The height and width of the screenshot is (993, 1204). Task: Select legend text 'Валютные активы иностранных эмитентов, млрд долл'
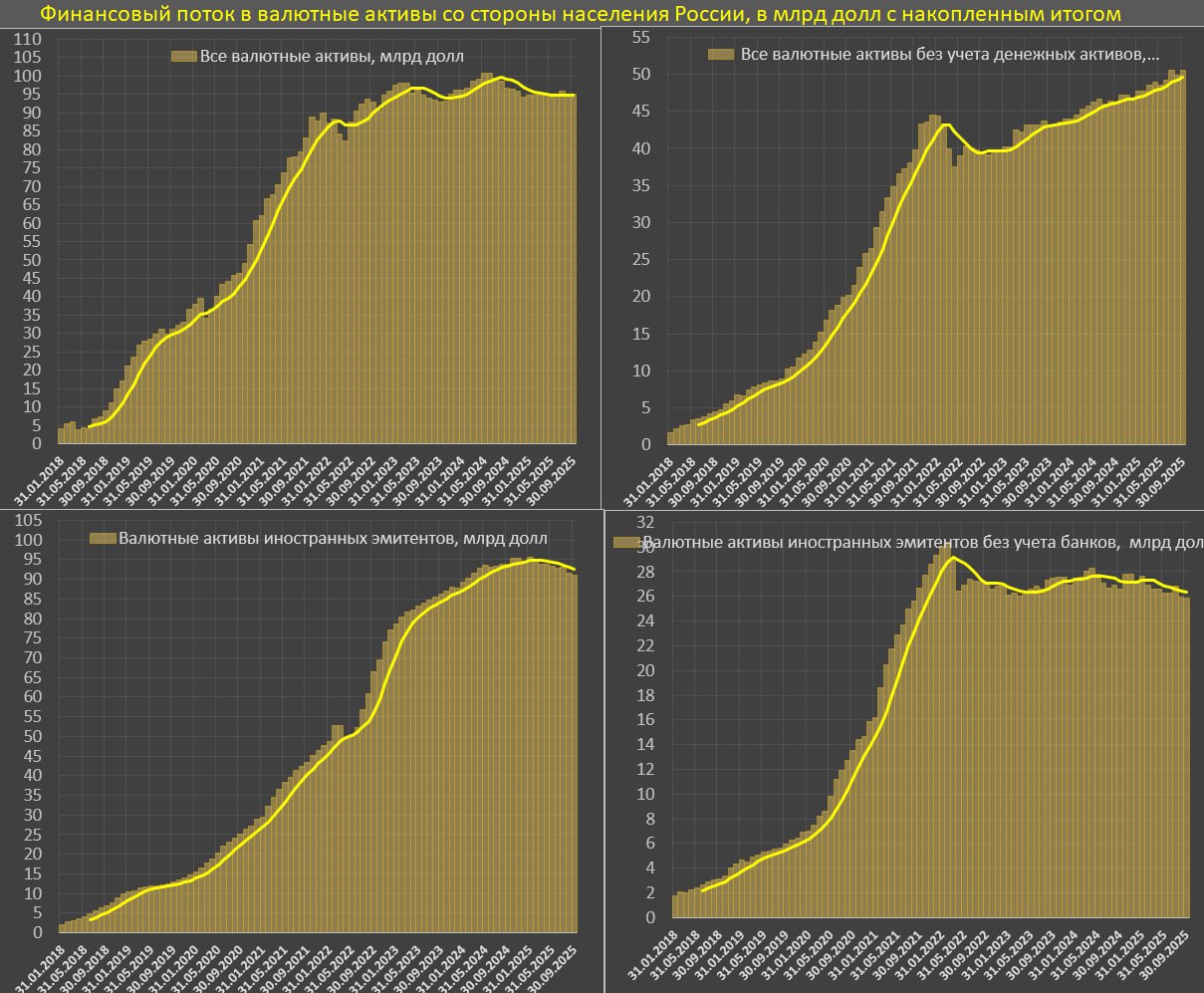317,539
